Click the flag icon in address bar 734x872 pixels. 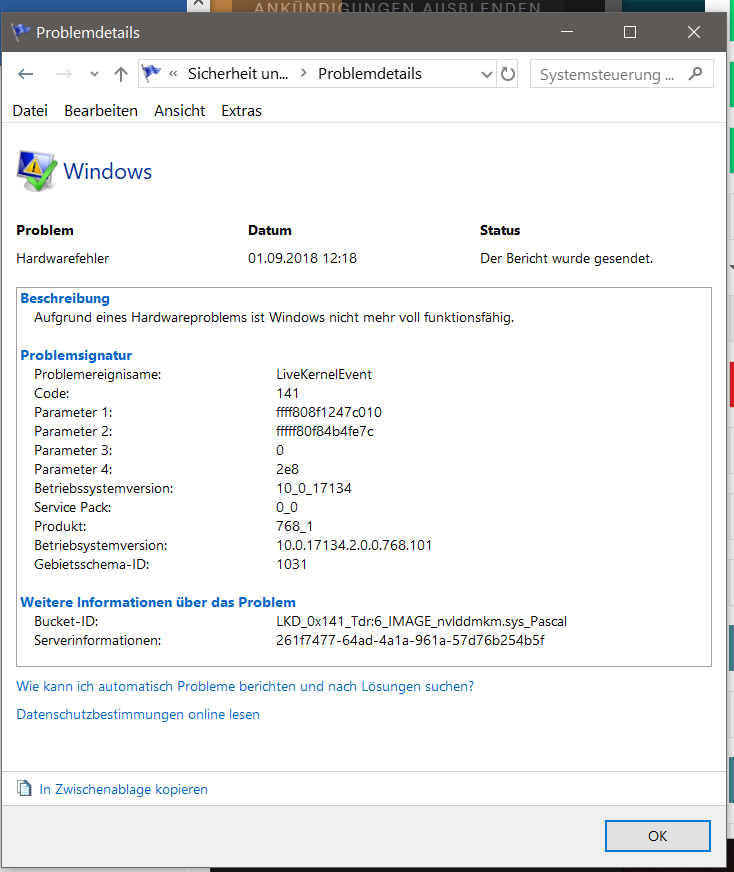point(151,73)
